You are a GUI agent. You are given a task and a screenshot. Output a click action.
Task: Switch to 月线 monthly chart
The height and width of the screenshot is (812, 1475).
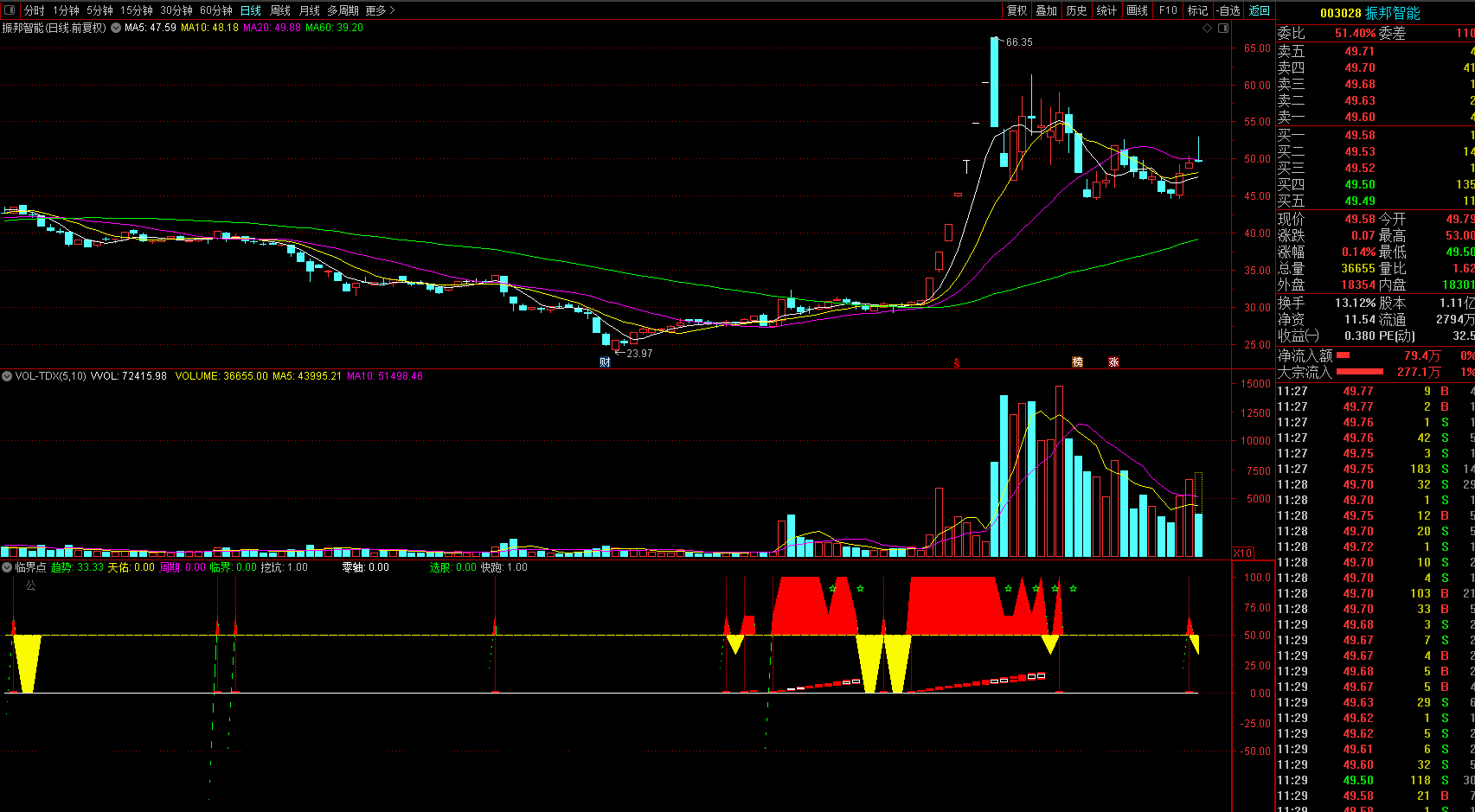click(309, 10)
